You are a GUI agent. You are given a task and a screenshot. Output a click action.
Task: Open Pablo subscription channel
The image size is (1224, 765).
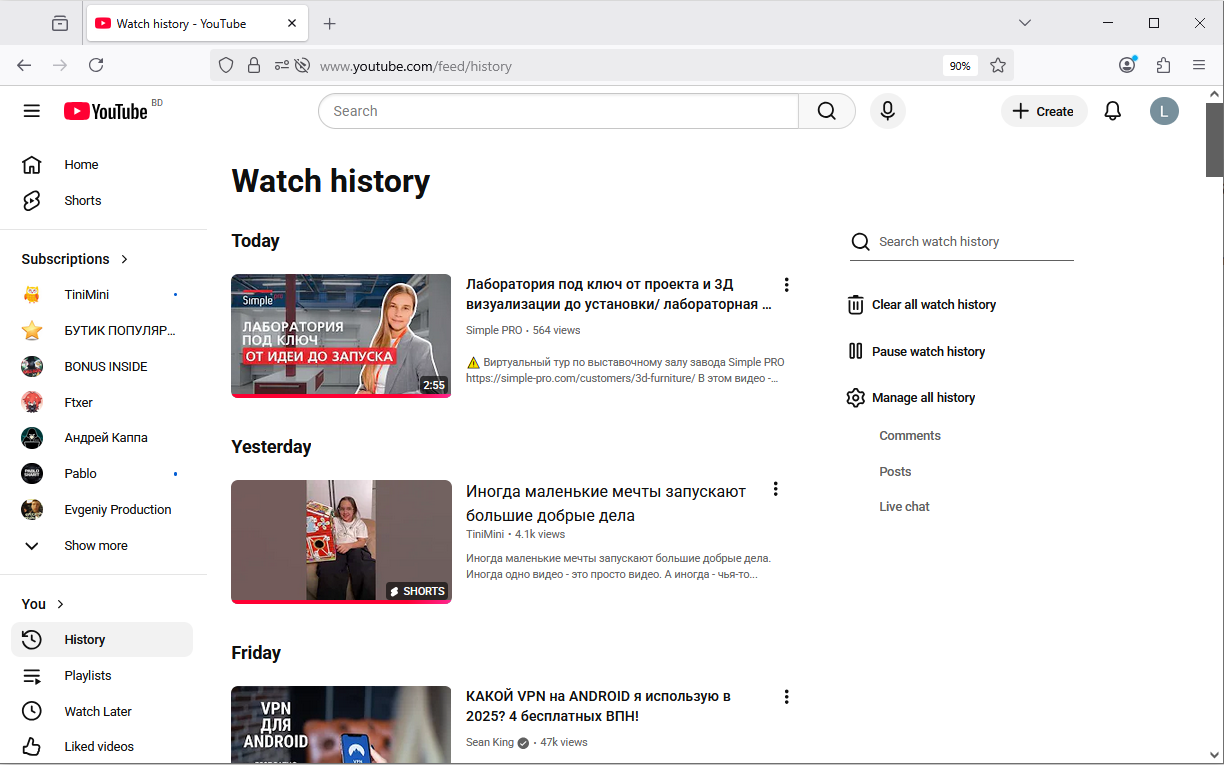(102, 474)
